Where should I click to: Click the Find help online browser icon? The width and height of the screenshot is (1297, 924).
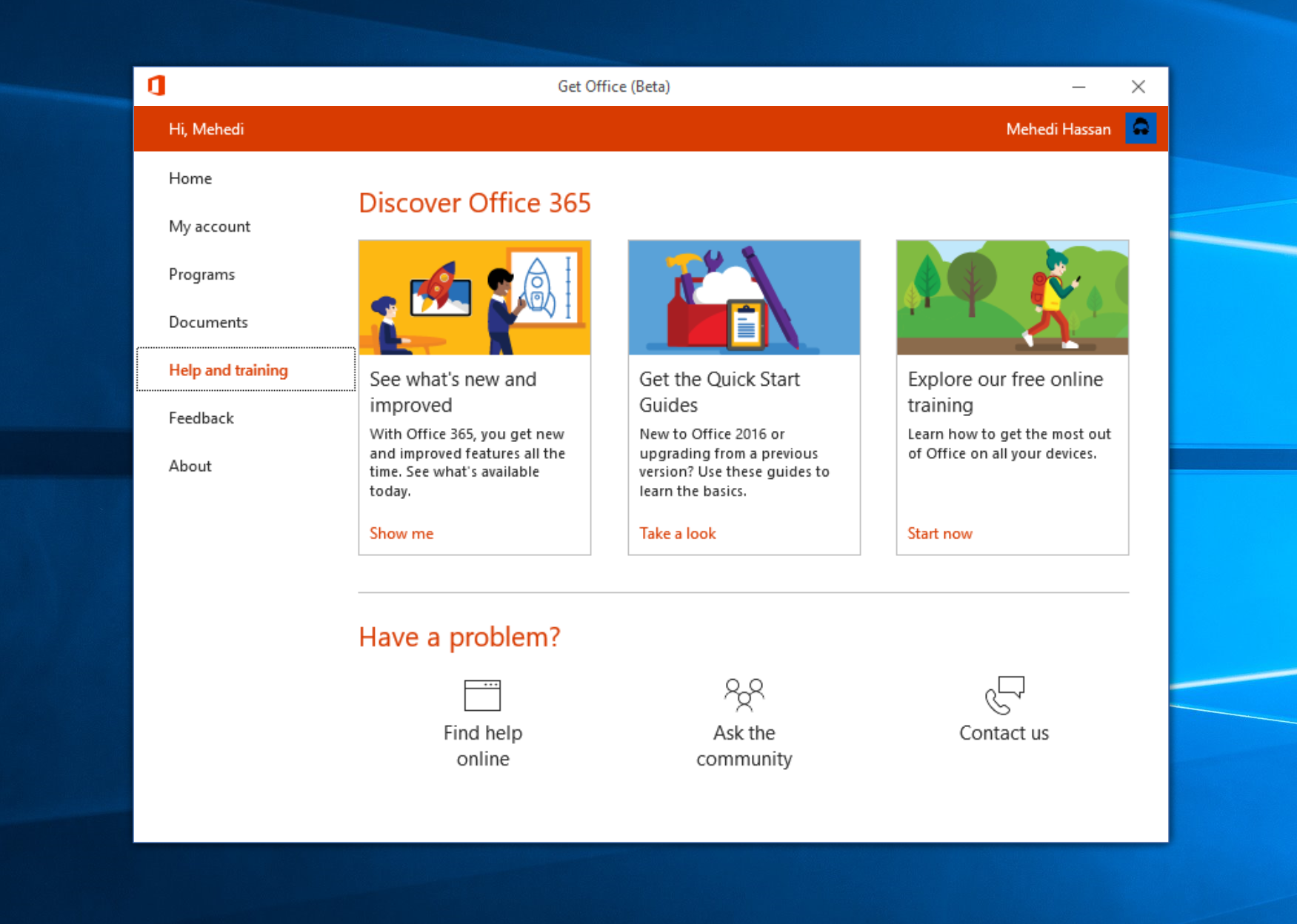click(482, 694)
